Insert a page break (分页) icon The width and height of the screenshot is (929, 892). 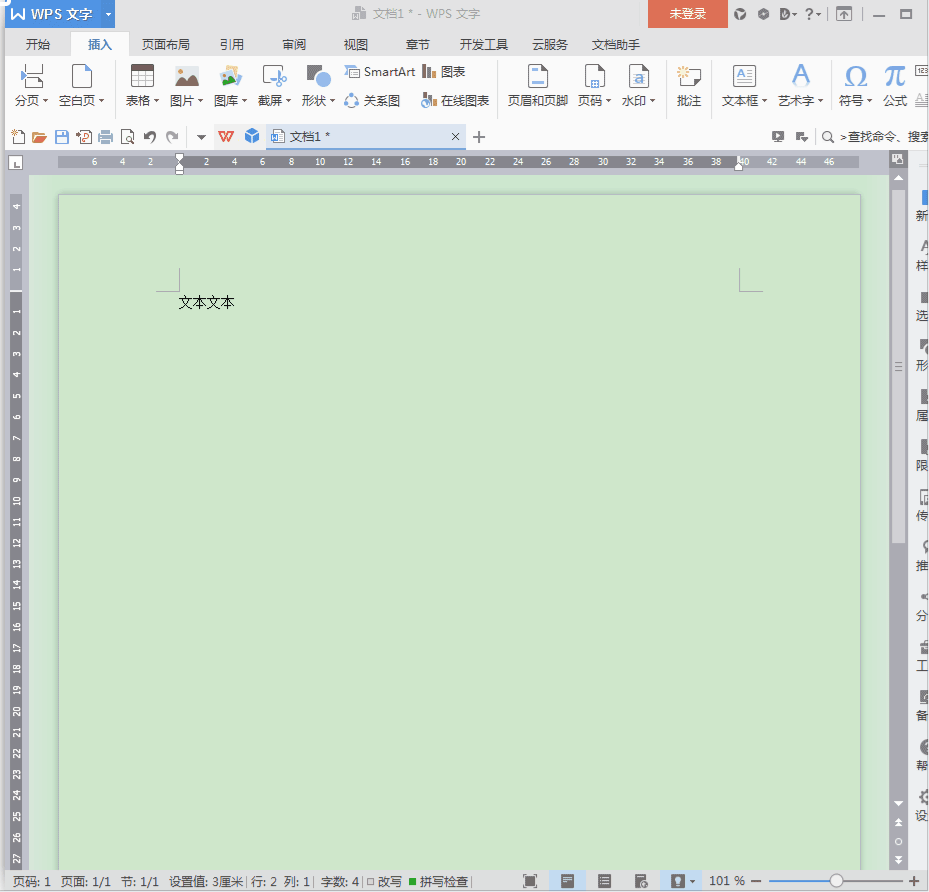(31, 76)
